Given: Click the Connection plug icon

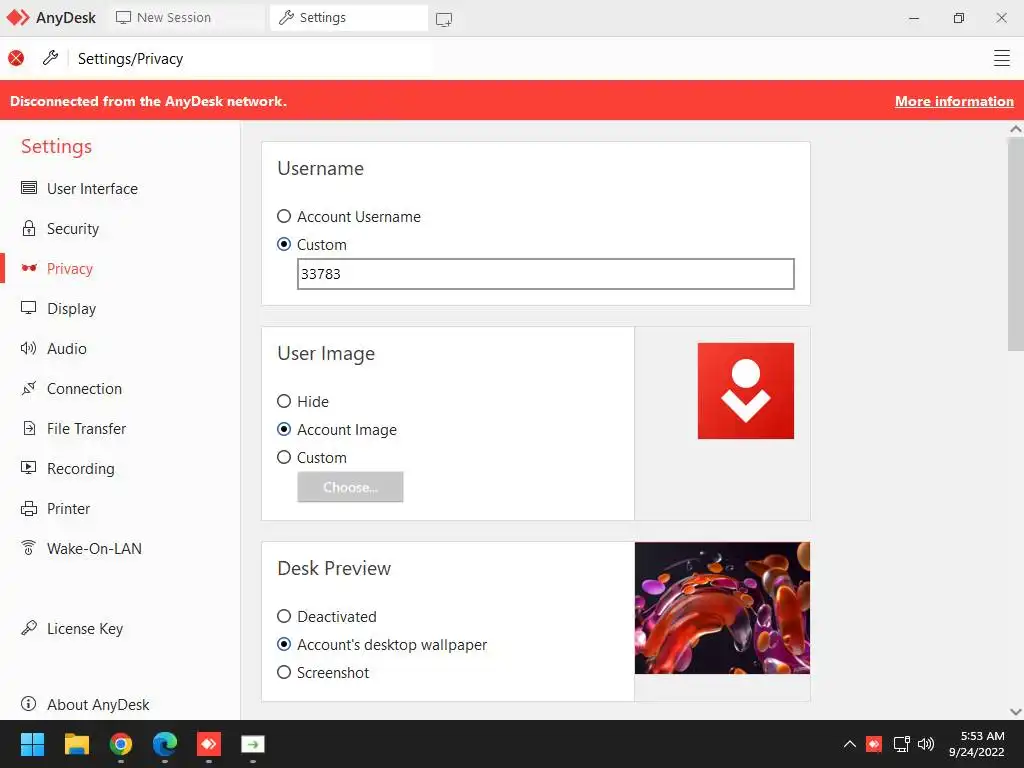Looking at the screenshot, I should 29,388.
